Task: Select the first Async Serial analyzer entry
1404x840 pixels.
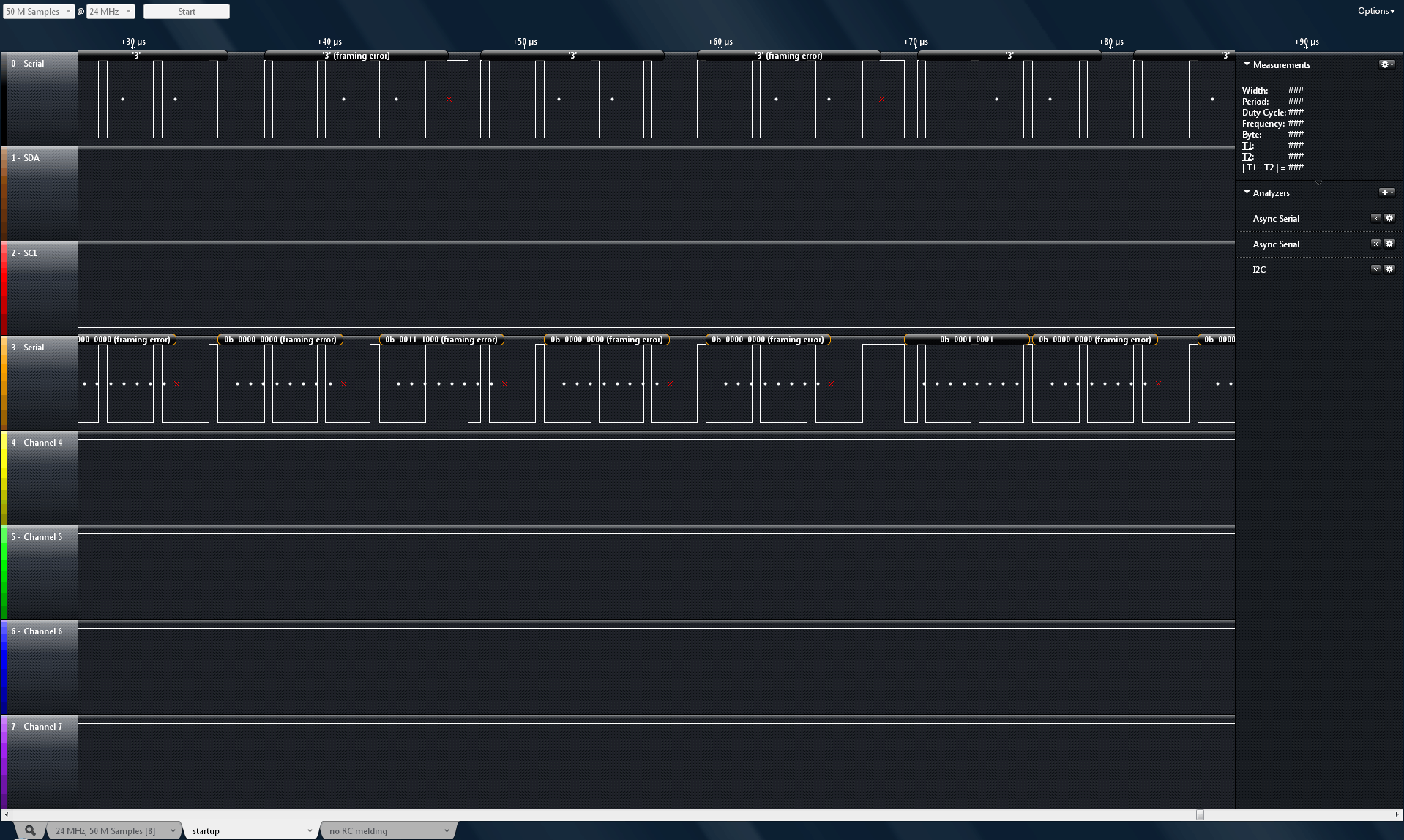Action: click(x=1276, y=219)
